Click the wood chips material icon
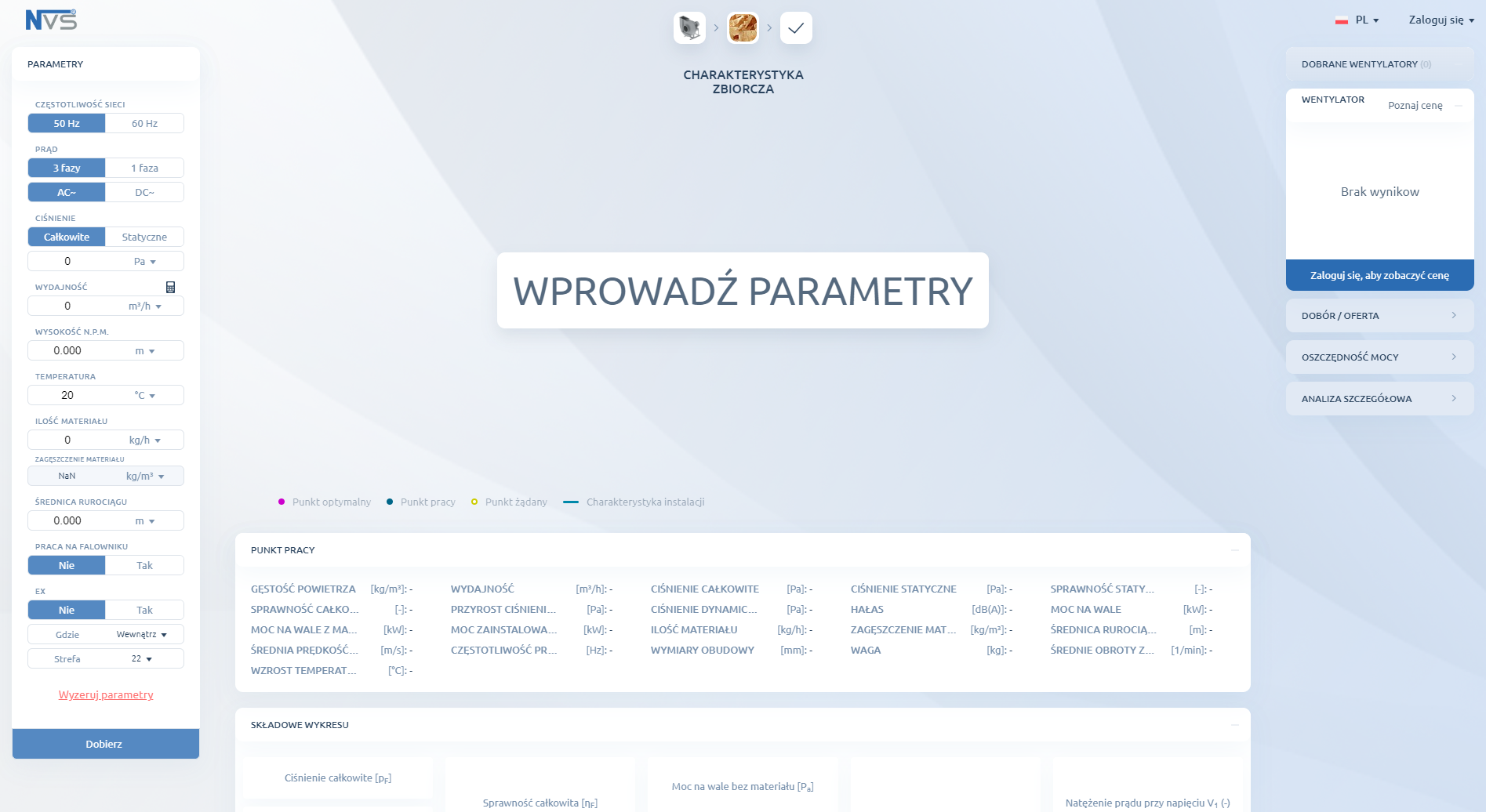 [x=743, y=27]
